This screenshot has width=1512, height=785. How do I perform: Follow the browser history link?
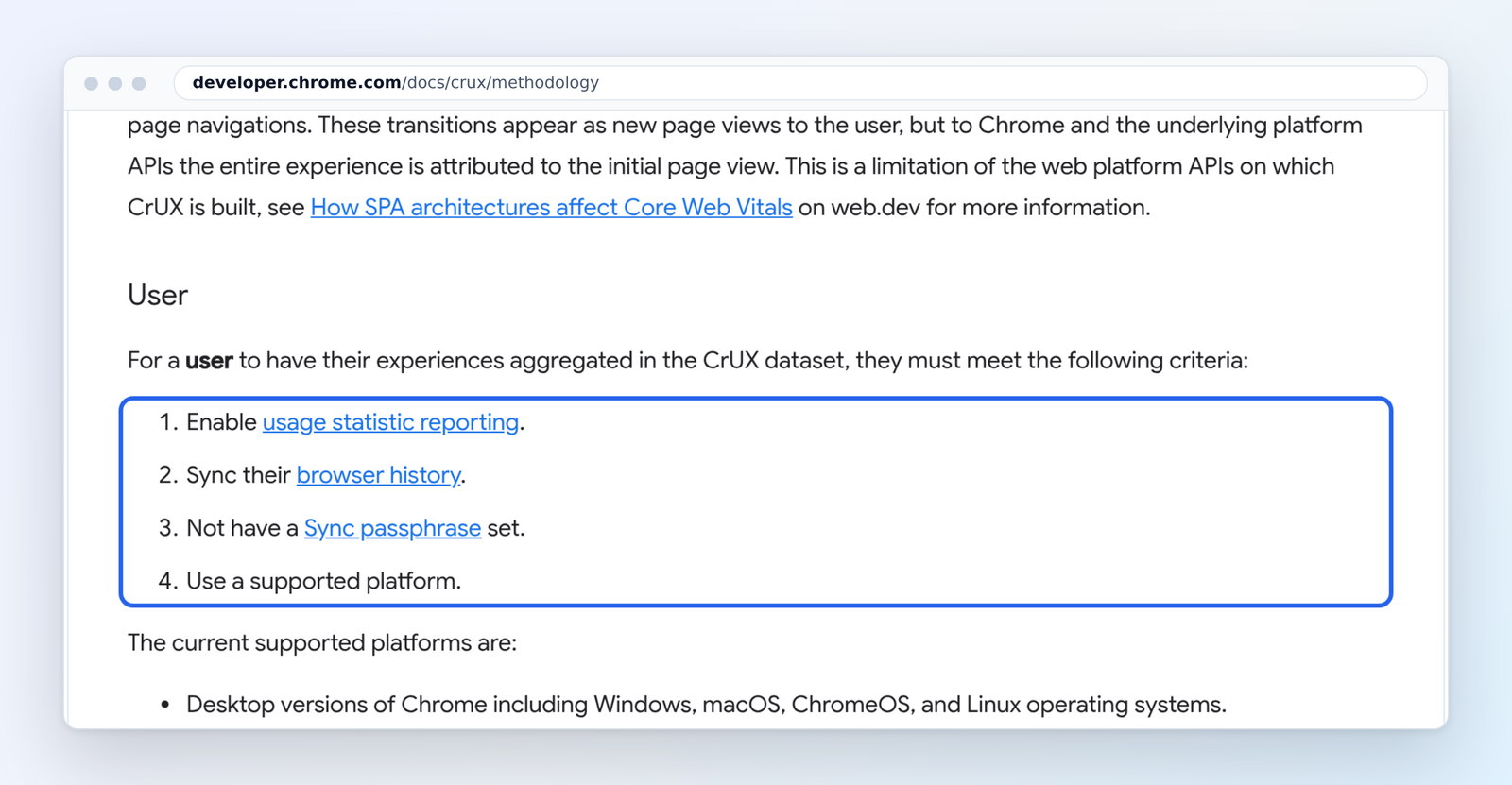[x=378, y=475]
